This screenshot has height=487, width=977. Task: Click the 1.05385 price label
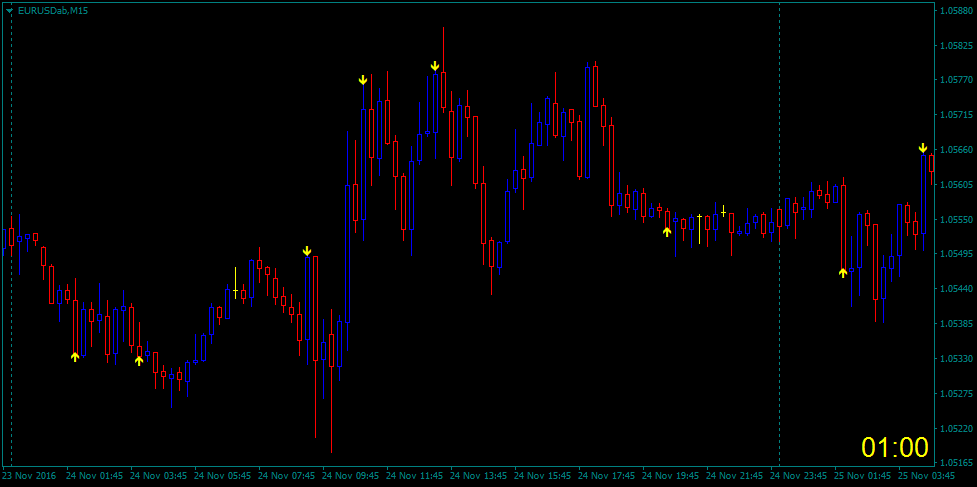coord(956,324)
